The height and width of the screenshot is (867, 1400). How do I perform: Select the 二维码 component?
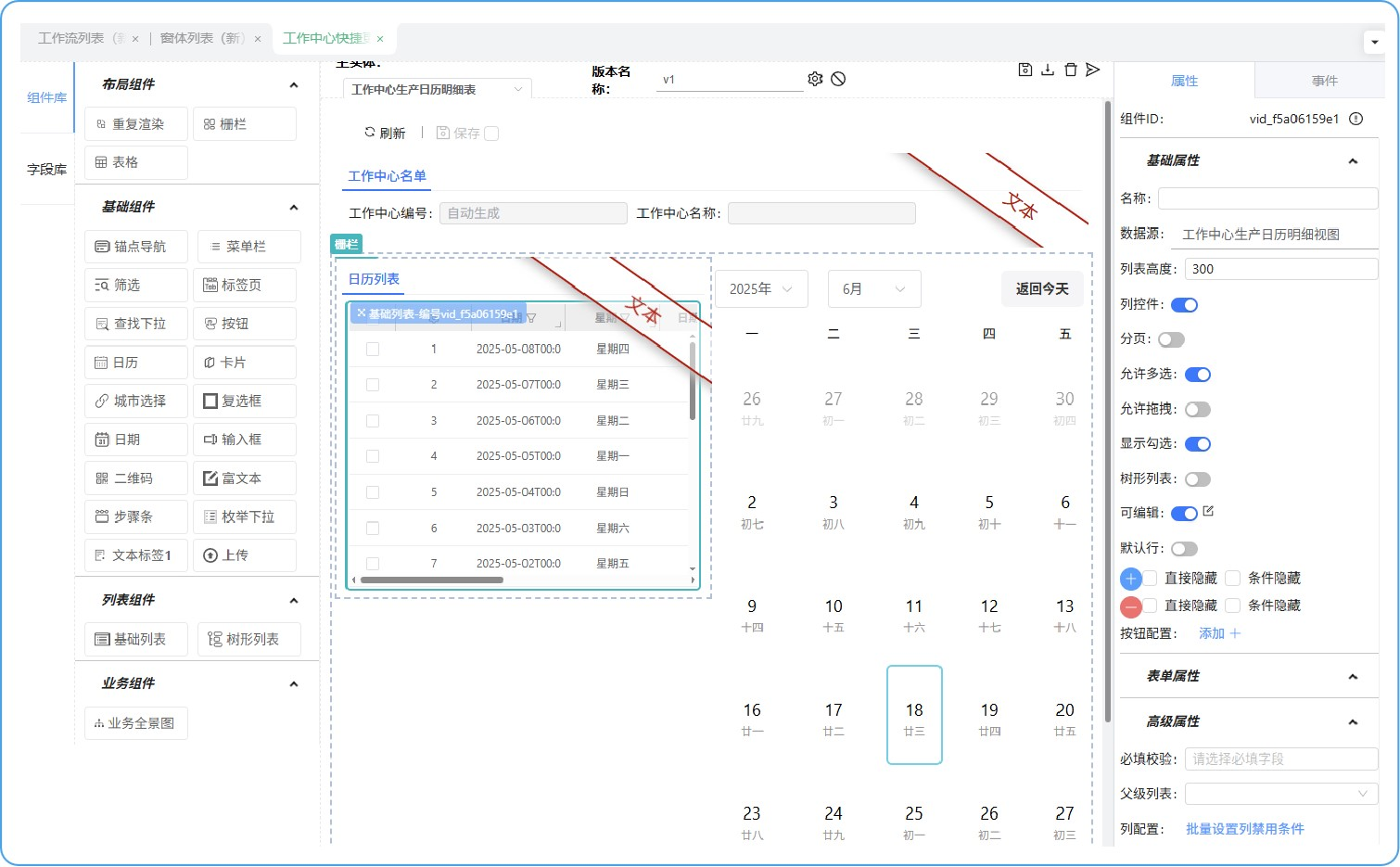136,478
